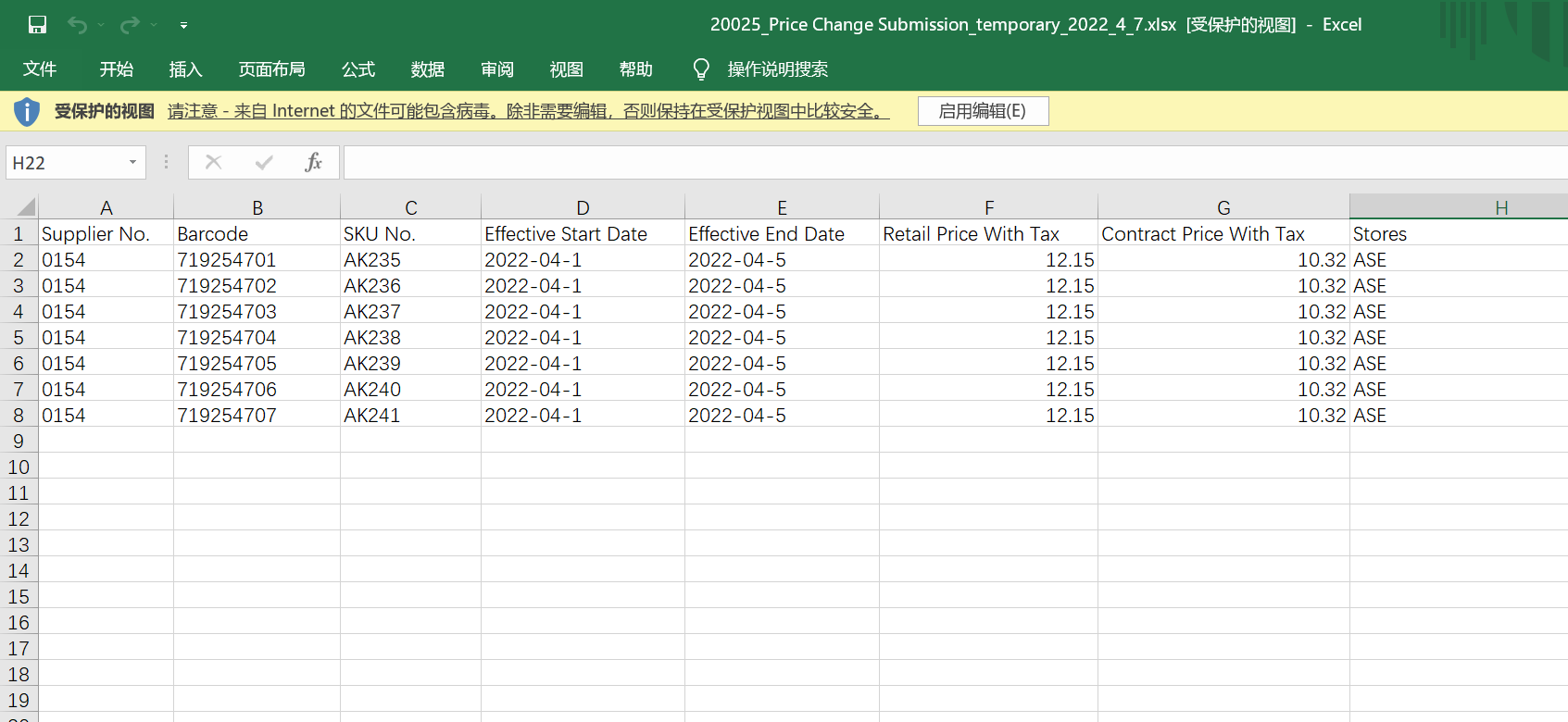Click the Save icon in quick access toolbar
Viewport: 1568px width, 722px height.
[x=37, y=25]
